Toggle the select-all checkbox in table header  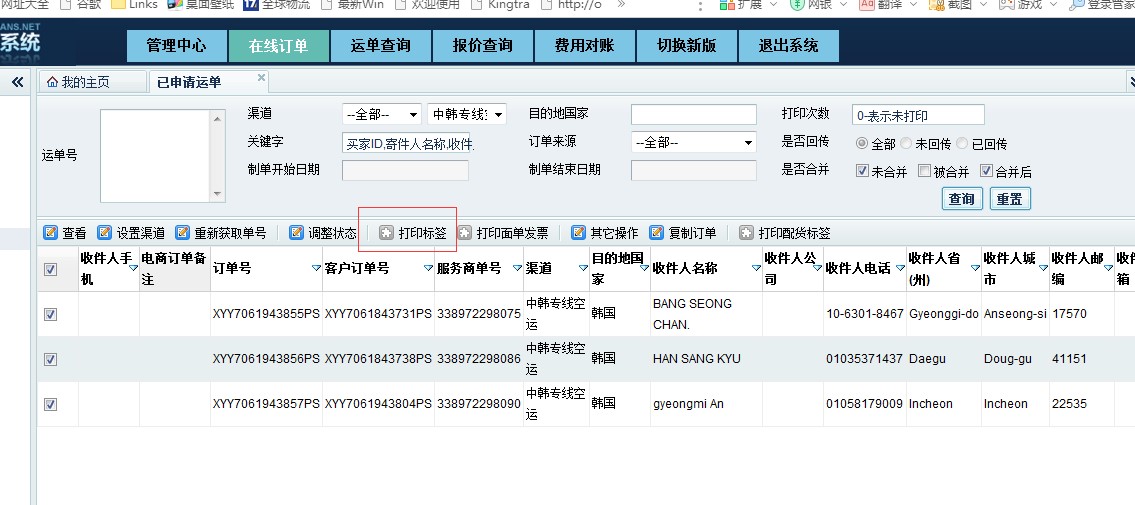(x=51, y=269)
